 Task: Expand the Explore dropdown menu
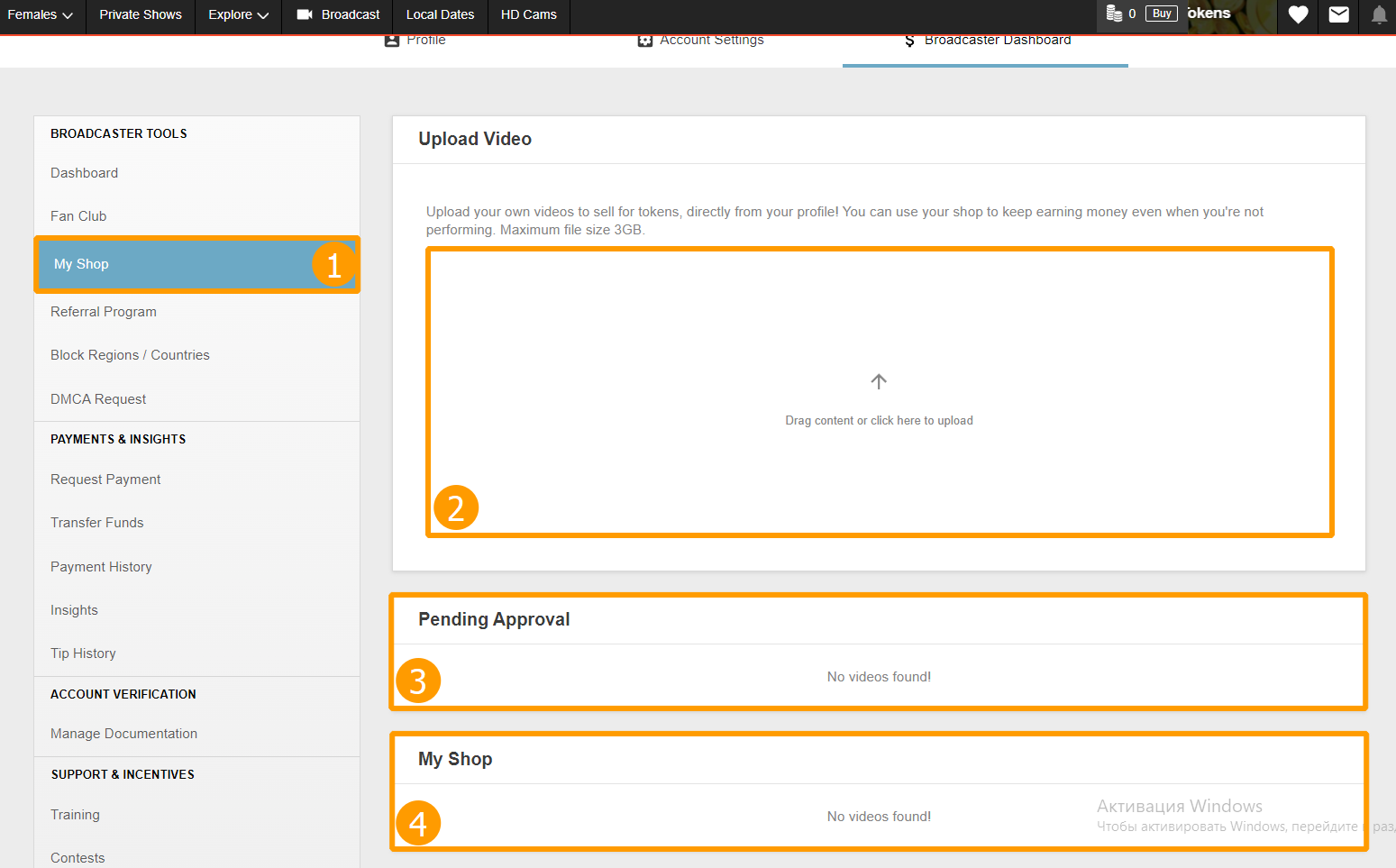tap(238, 14)
